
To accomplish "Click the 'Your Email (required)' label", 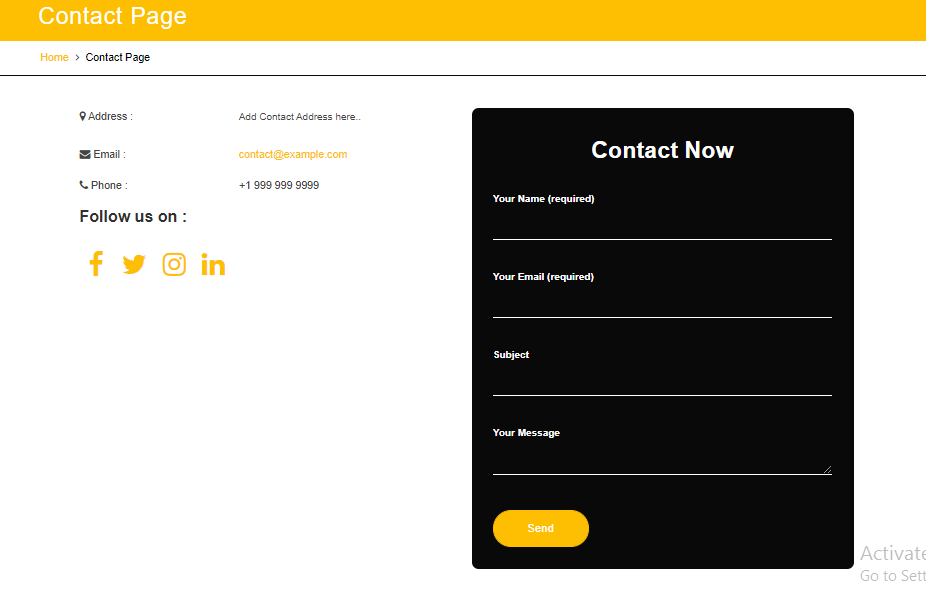I will pyautogui.click(x=543, y=277).
